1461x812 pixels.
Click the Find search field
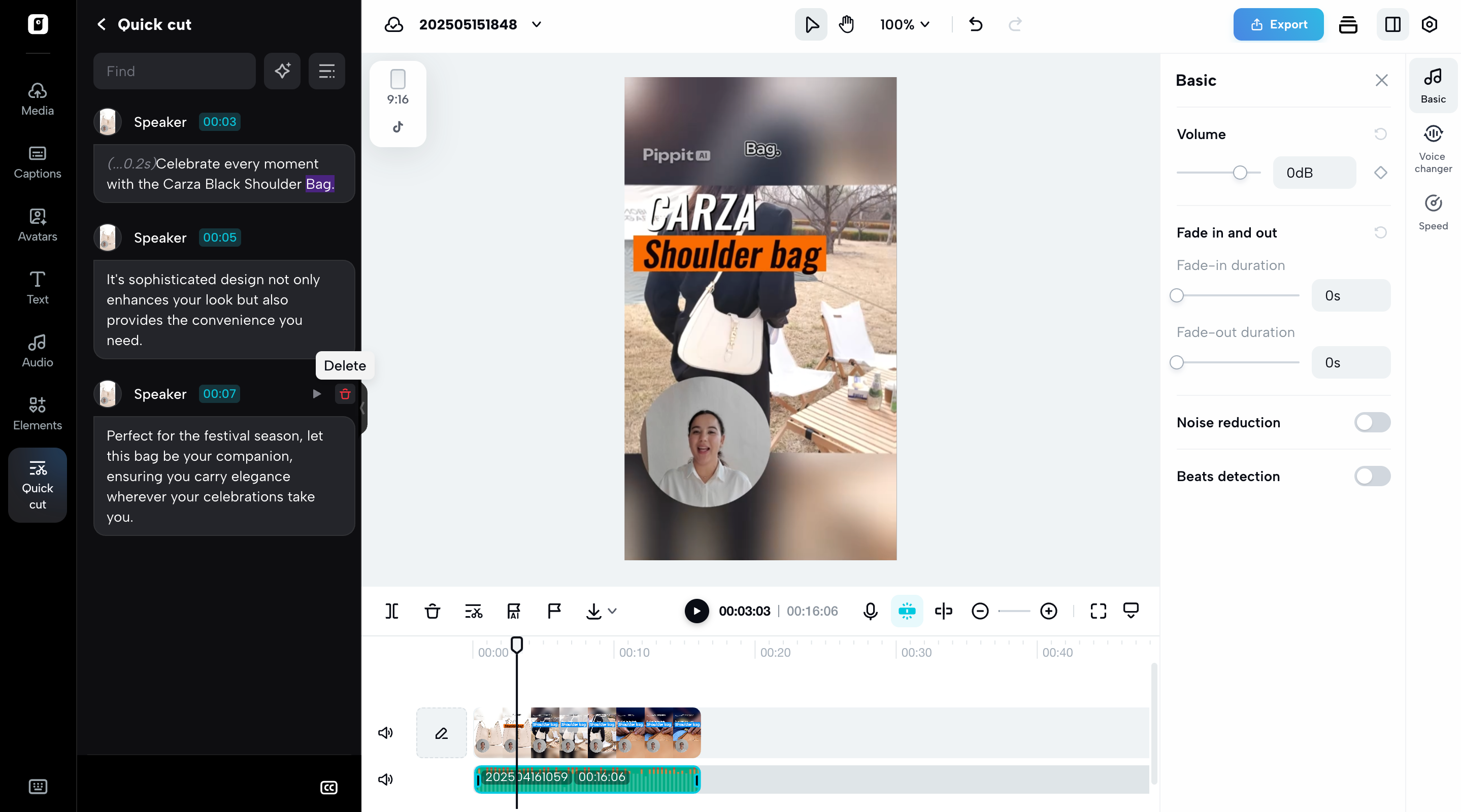(x=175, y=72)
